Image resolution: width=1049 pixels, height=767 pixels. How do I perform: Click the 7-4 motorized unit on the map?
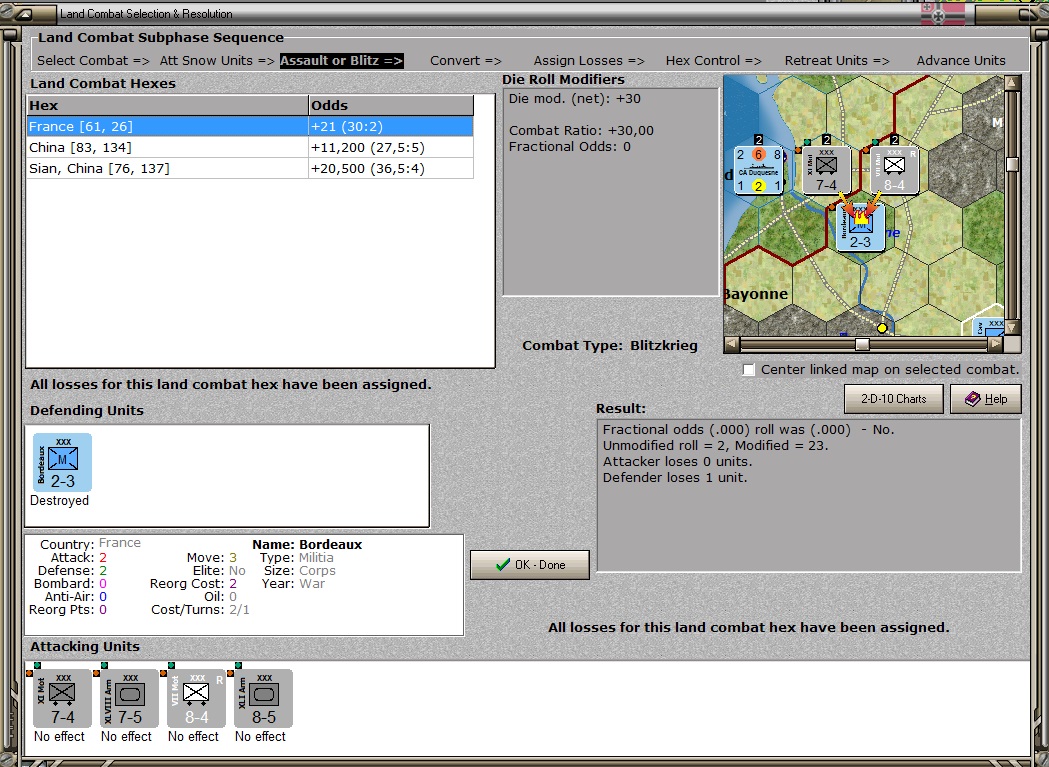pyautogui.click(x=826, y=170)
